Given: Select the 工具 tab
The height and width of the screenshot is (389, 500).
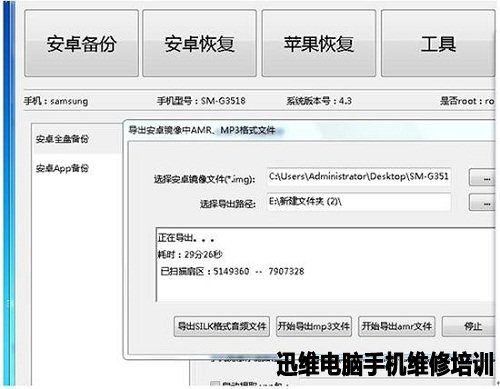Looking at the screenshot, I should (438, 43).
